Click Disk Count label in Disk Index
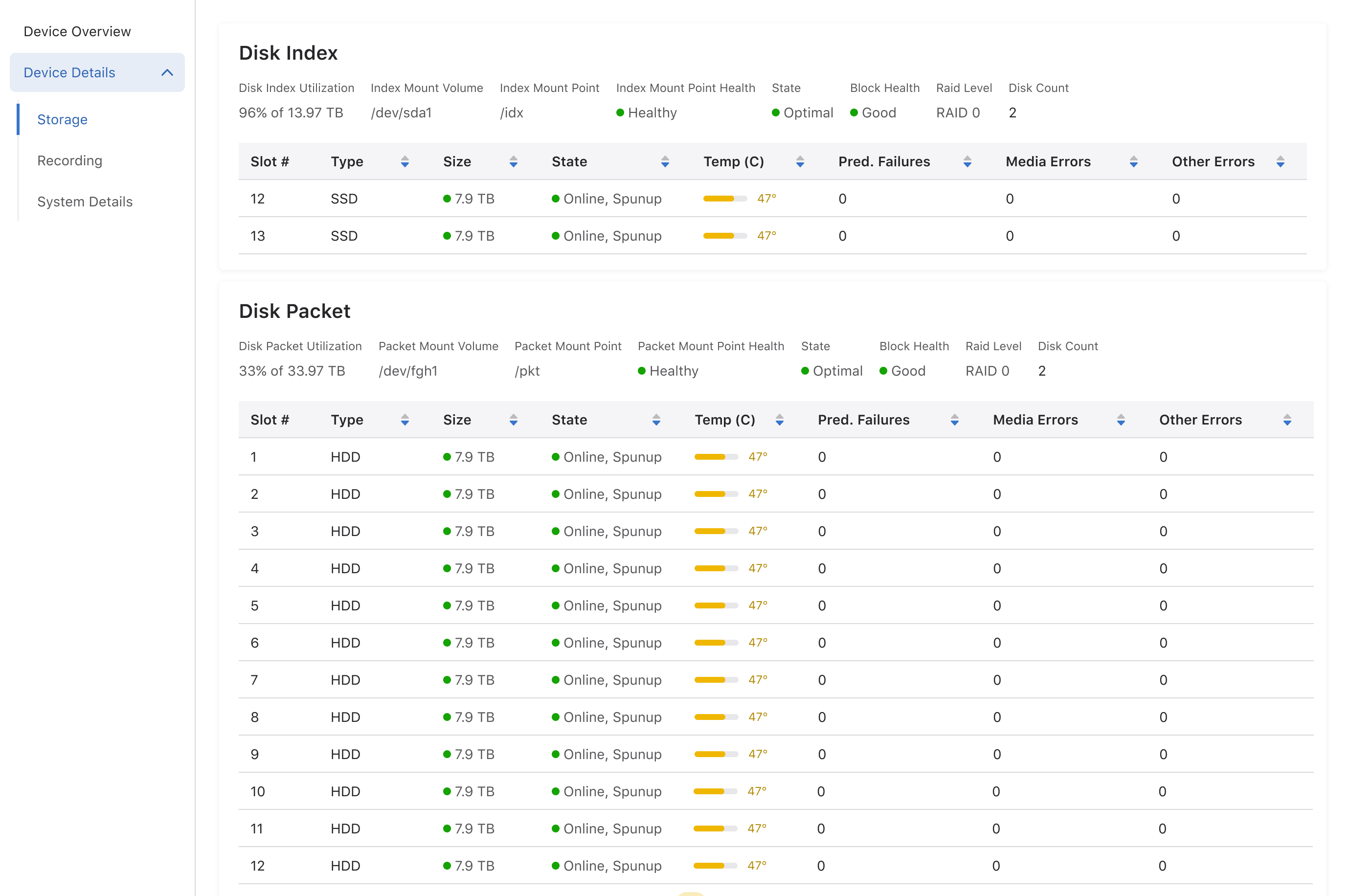 coord(1038,88)
